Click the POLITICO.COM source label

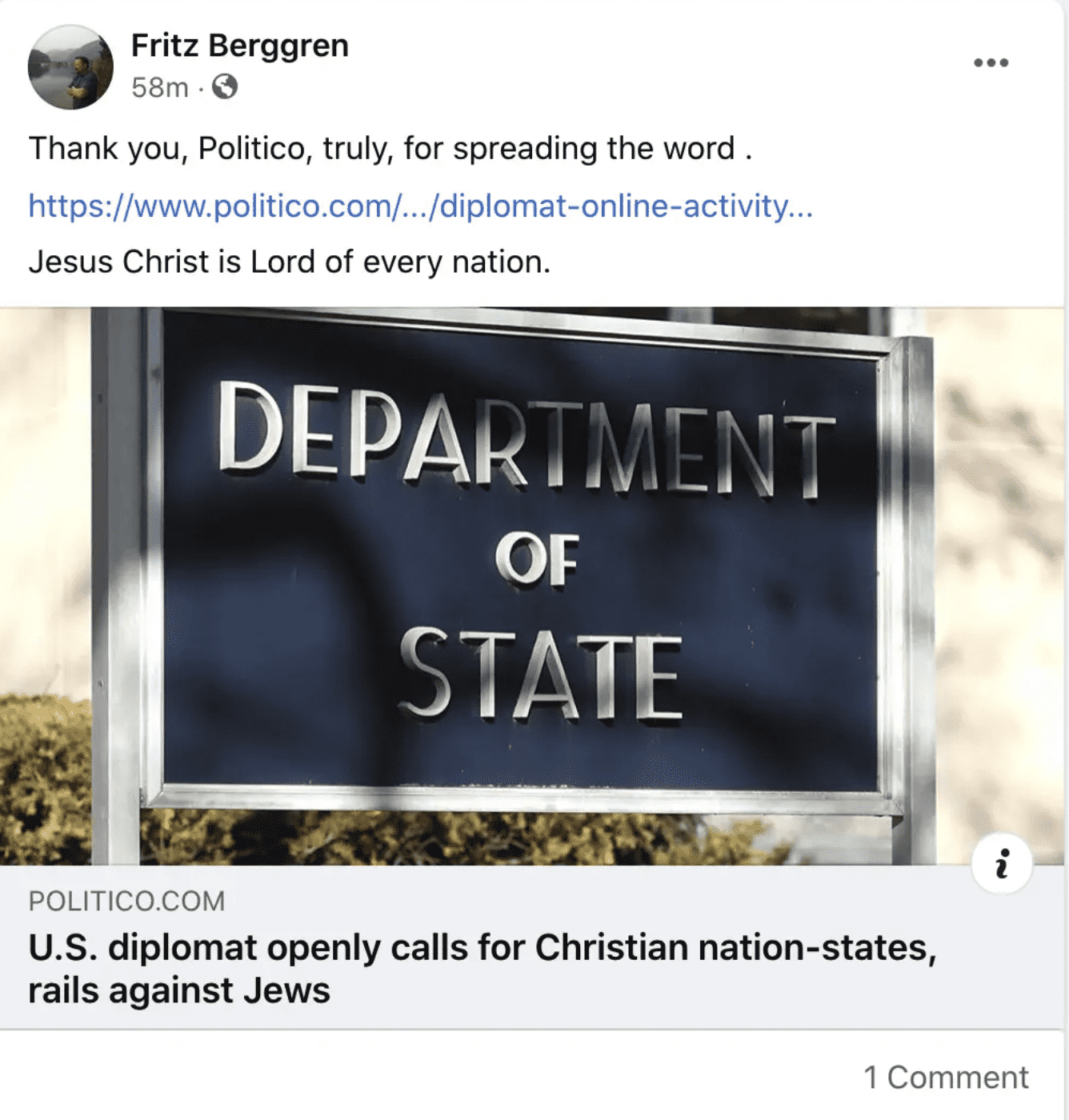point(126,901)
